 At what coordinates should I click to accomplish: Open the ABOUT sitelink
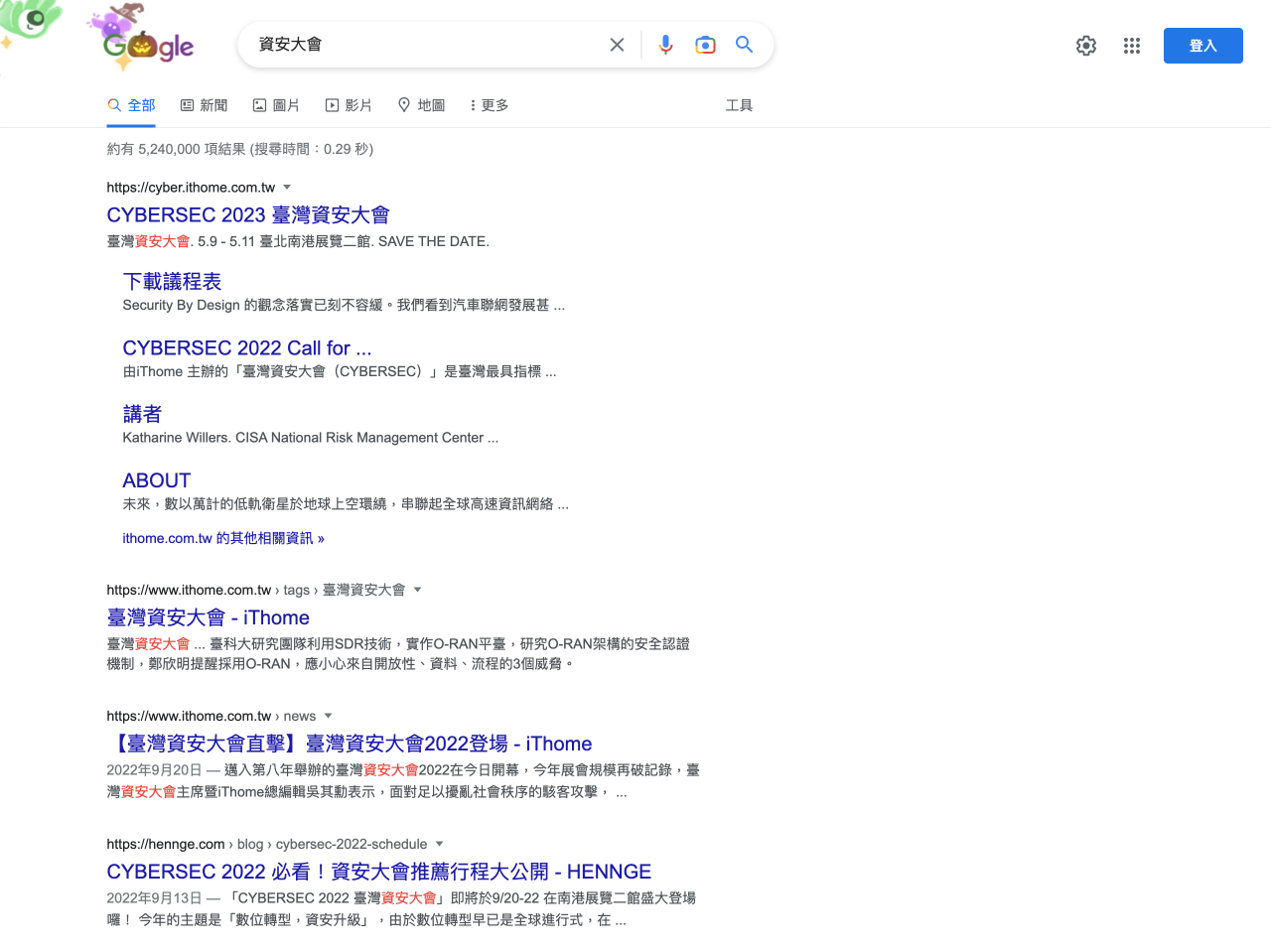157,480
